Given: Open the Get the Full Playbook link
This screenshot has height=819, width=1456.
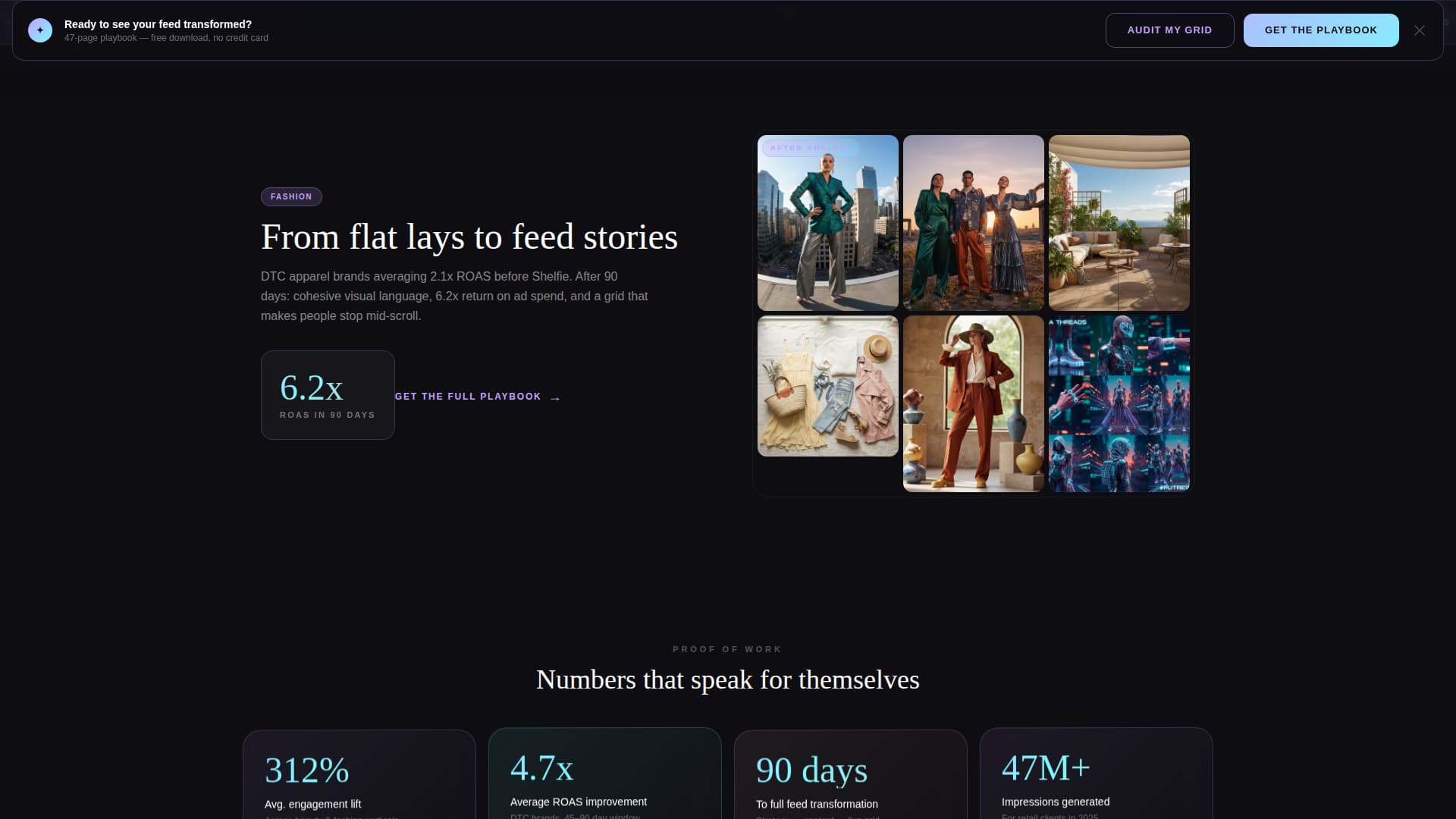Looking at the screenshot, I should pyautogui.click(x=478, y=397).
